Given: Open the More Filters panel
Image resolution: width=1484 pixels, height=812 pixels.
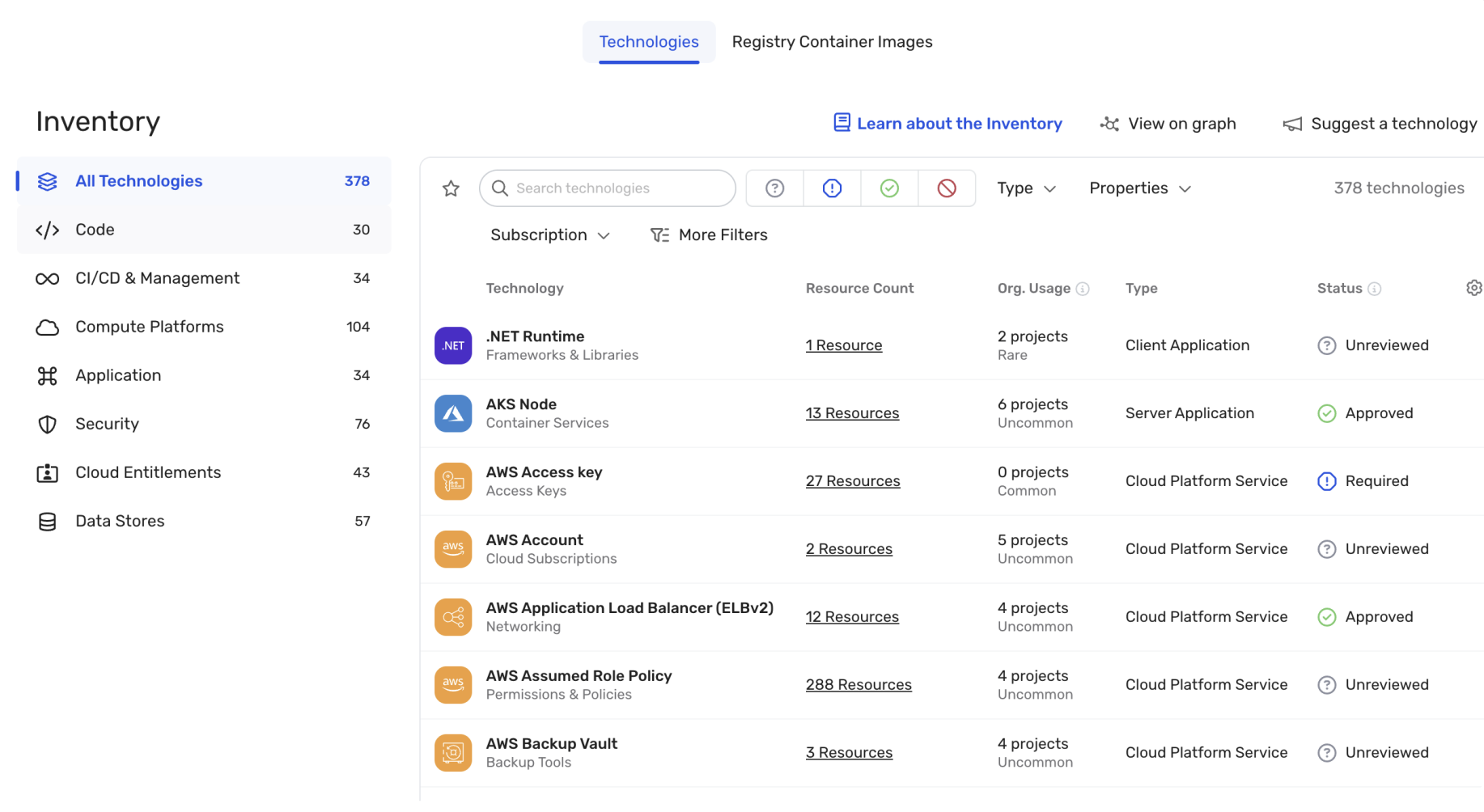Looking at the screenshot, I should [709, 235].
